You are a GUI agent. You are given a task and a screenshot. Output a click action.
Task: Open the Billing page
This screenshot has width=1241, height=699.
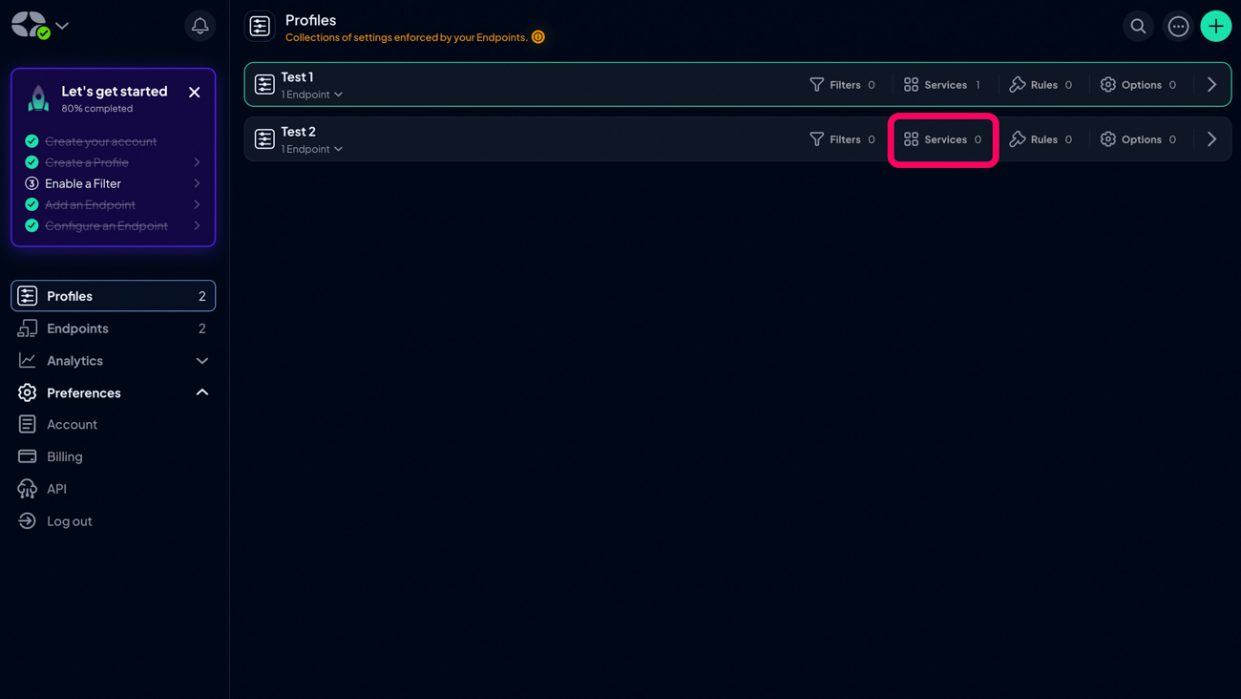64,456
